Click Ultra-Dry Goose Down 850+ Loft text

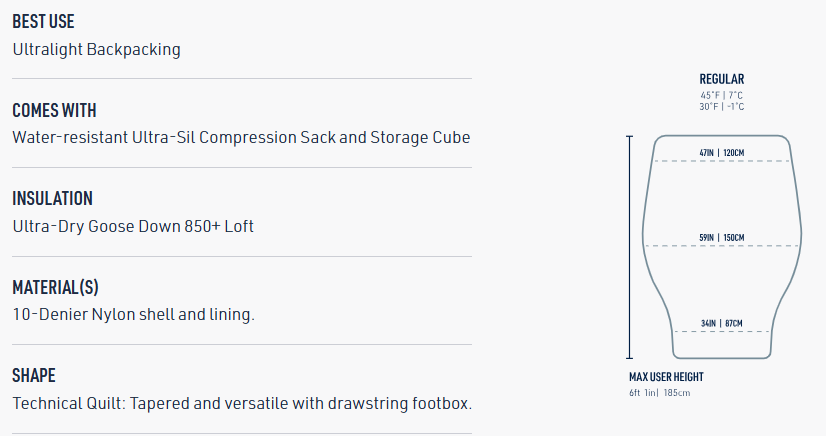point(133,226)
